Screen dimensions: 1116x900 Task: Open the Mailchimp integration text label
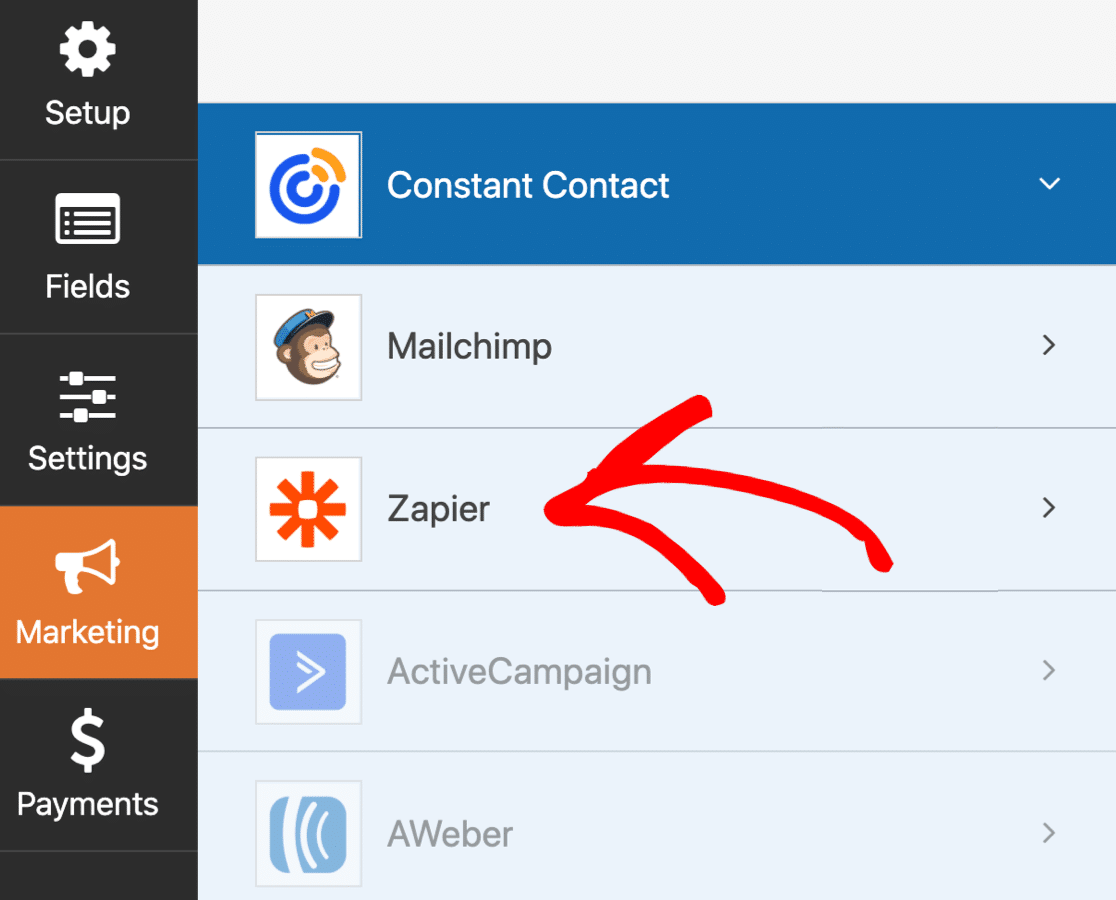[469, 347]
